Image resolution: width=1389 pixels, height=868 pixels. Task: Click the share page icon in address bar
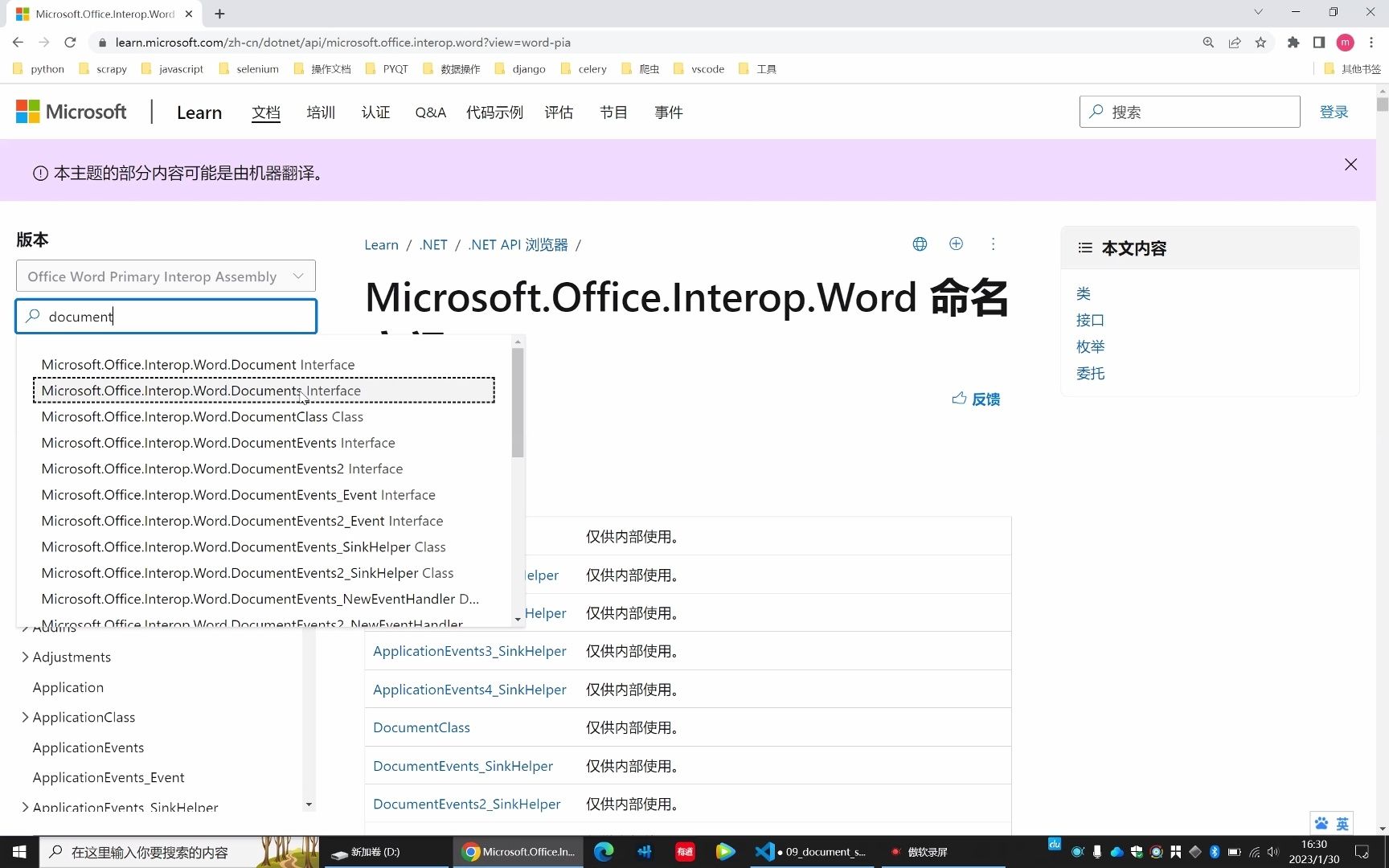point(1235,43)
